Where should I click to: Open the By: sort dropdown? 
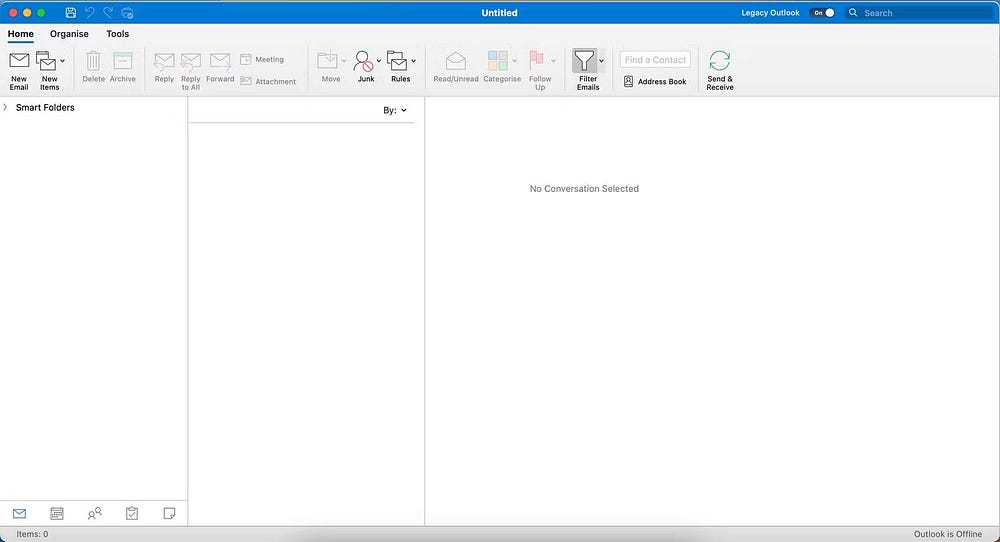pyautogui.click(x=395, y=110)
